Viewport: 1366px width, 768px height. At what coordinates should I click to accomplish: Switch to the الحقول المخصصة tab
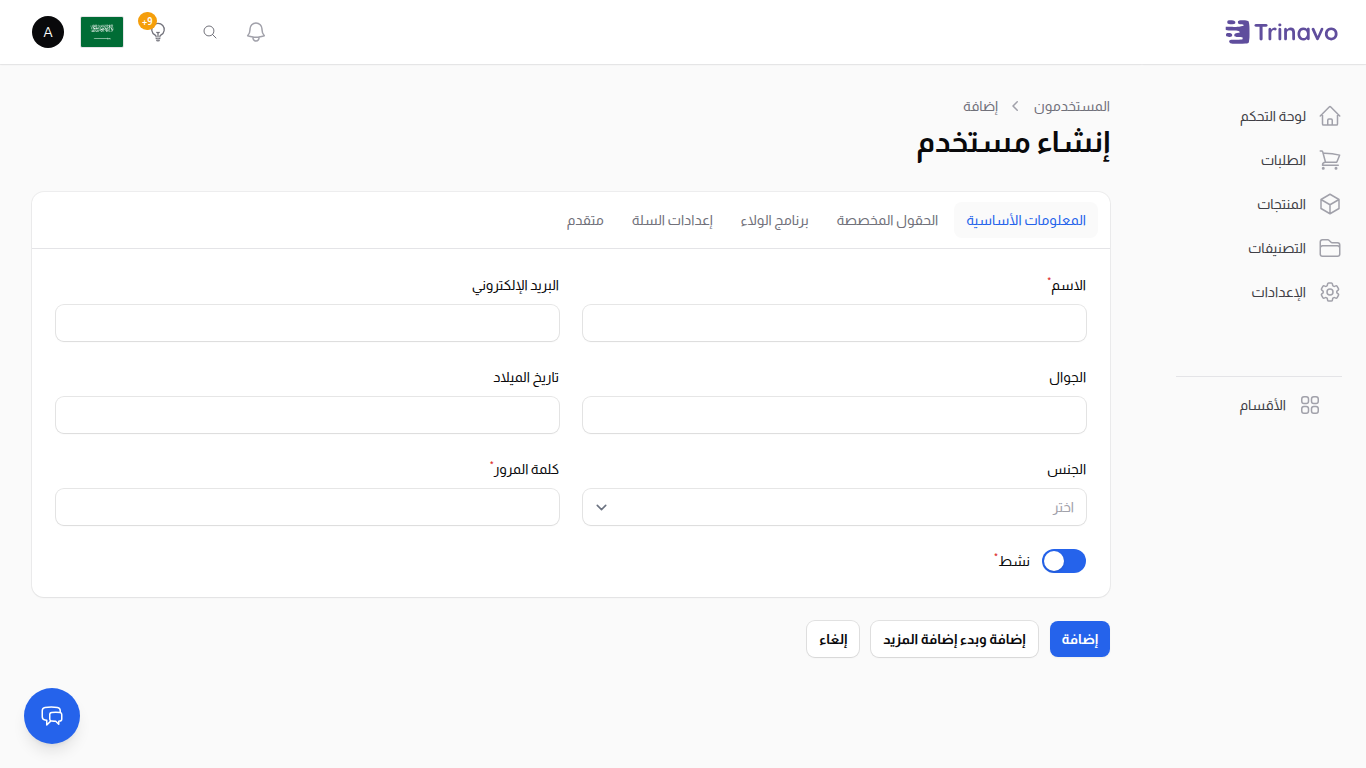[886, 220]
